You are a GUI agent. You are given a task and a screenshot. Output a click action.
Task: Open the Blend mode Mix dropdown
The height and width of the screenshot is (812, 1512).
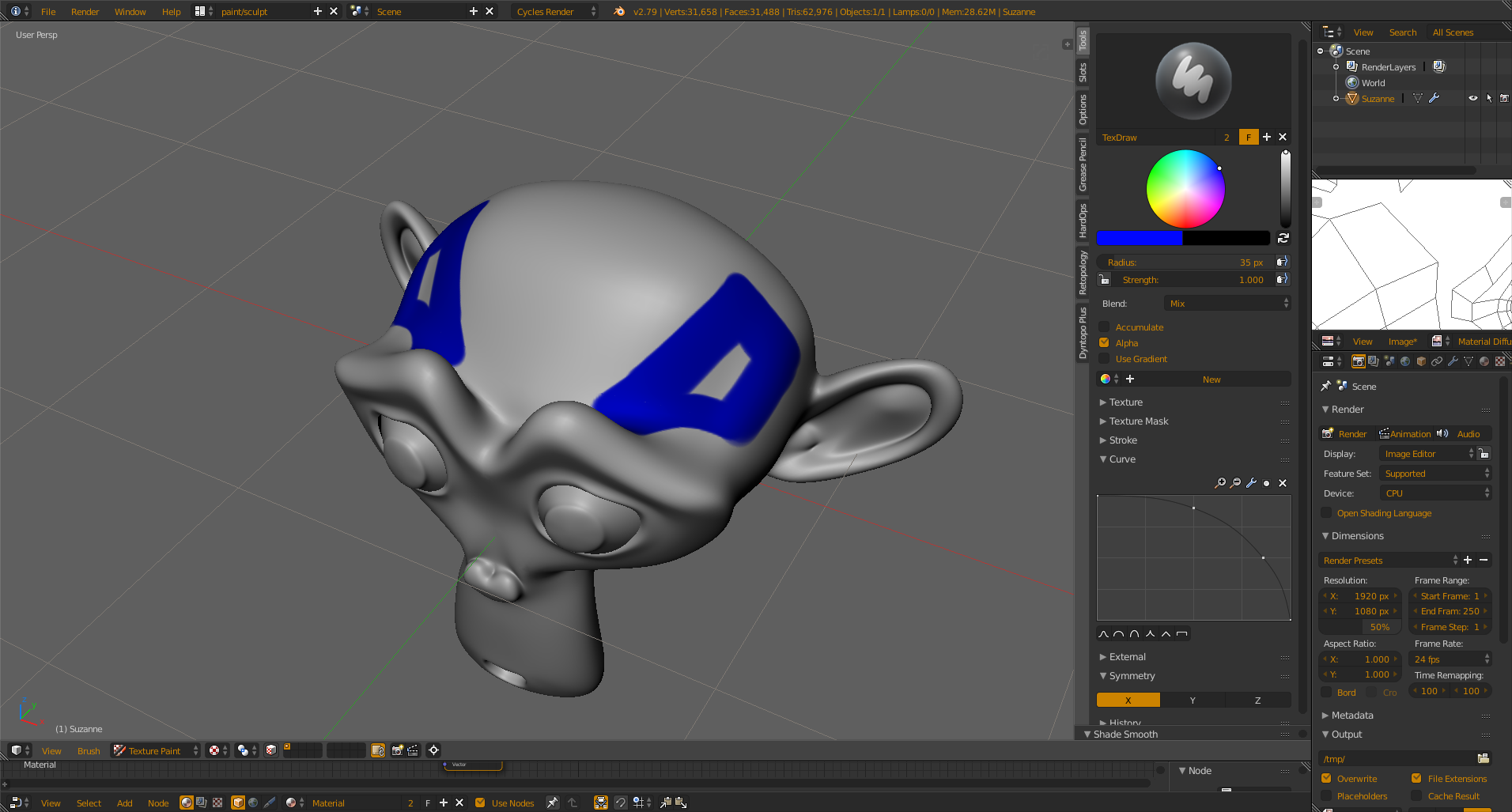[1227, 304]
